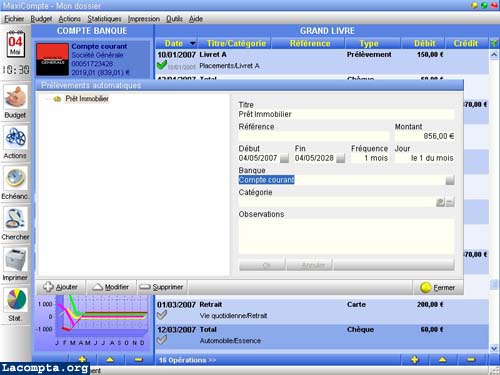This screenshot has height=375, width=500.
Task: Click the Modifier button
Action: pos(111,287)
